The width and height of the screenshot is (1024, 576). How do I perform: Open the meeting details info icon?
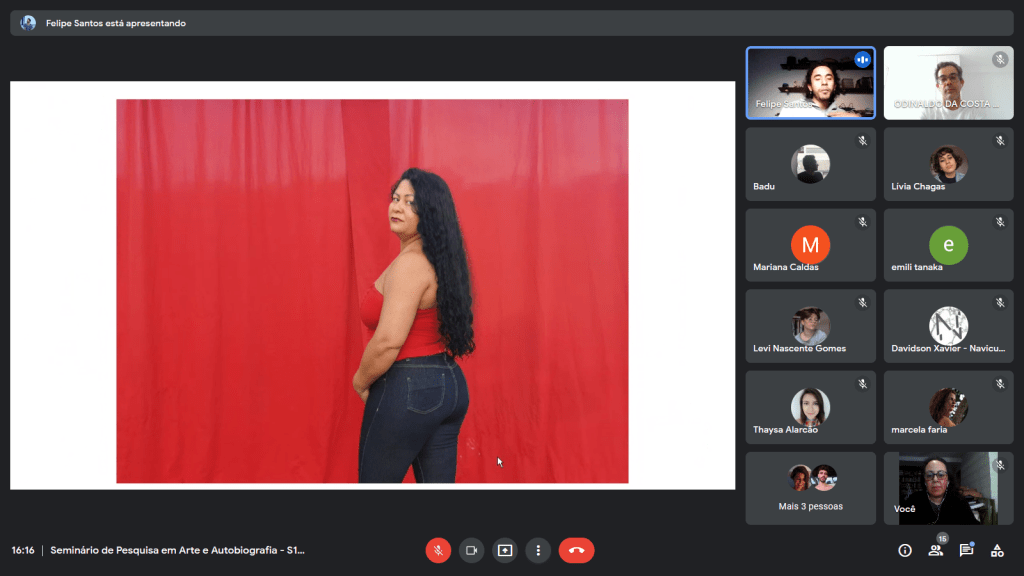(905, 550)
